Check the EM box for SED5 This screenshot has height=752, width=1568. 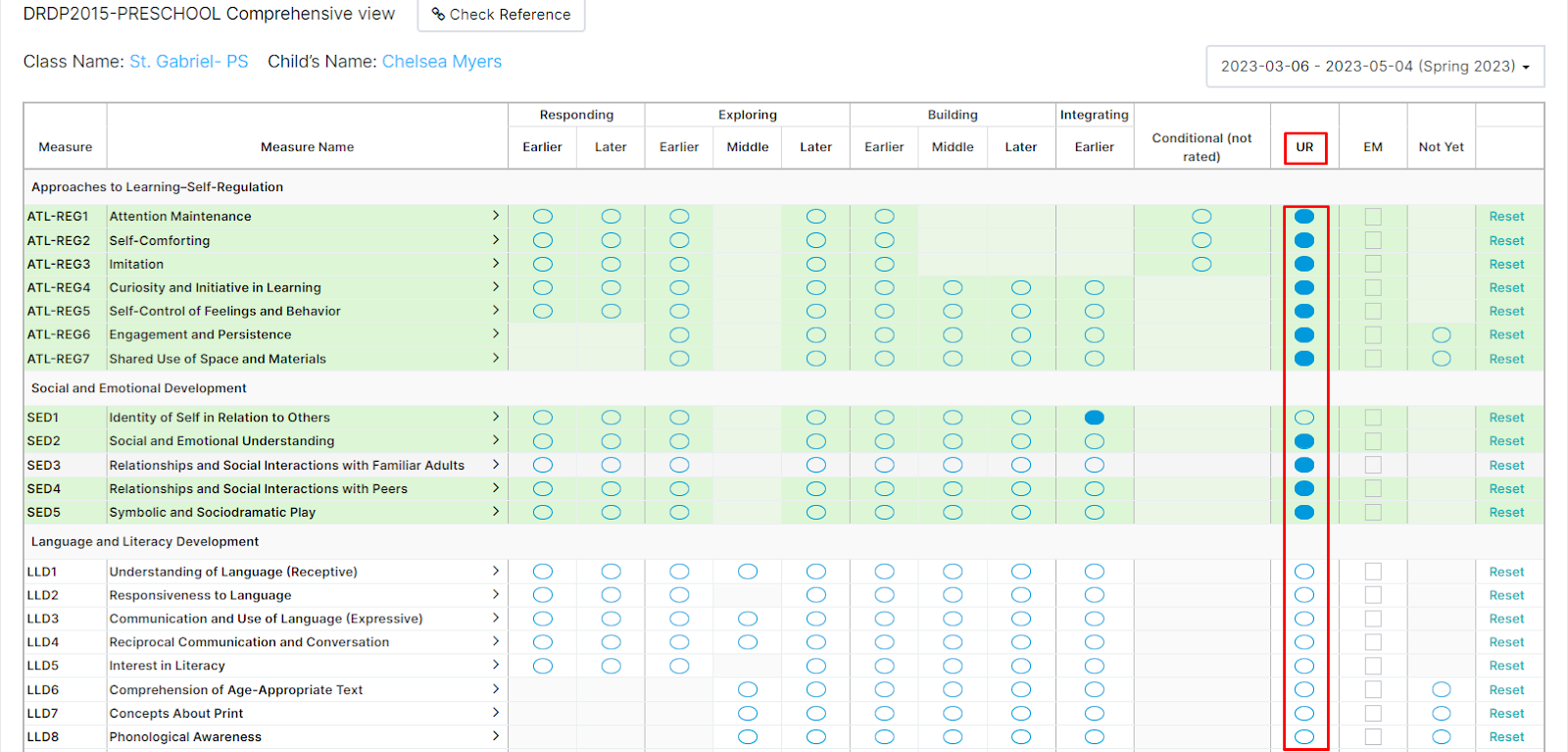[1373, 512]
